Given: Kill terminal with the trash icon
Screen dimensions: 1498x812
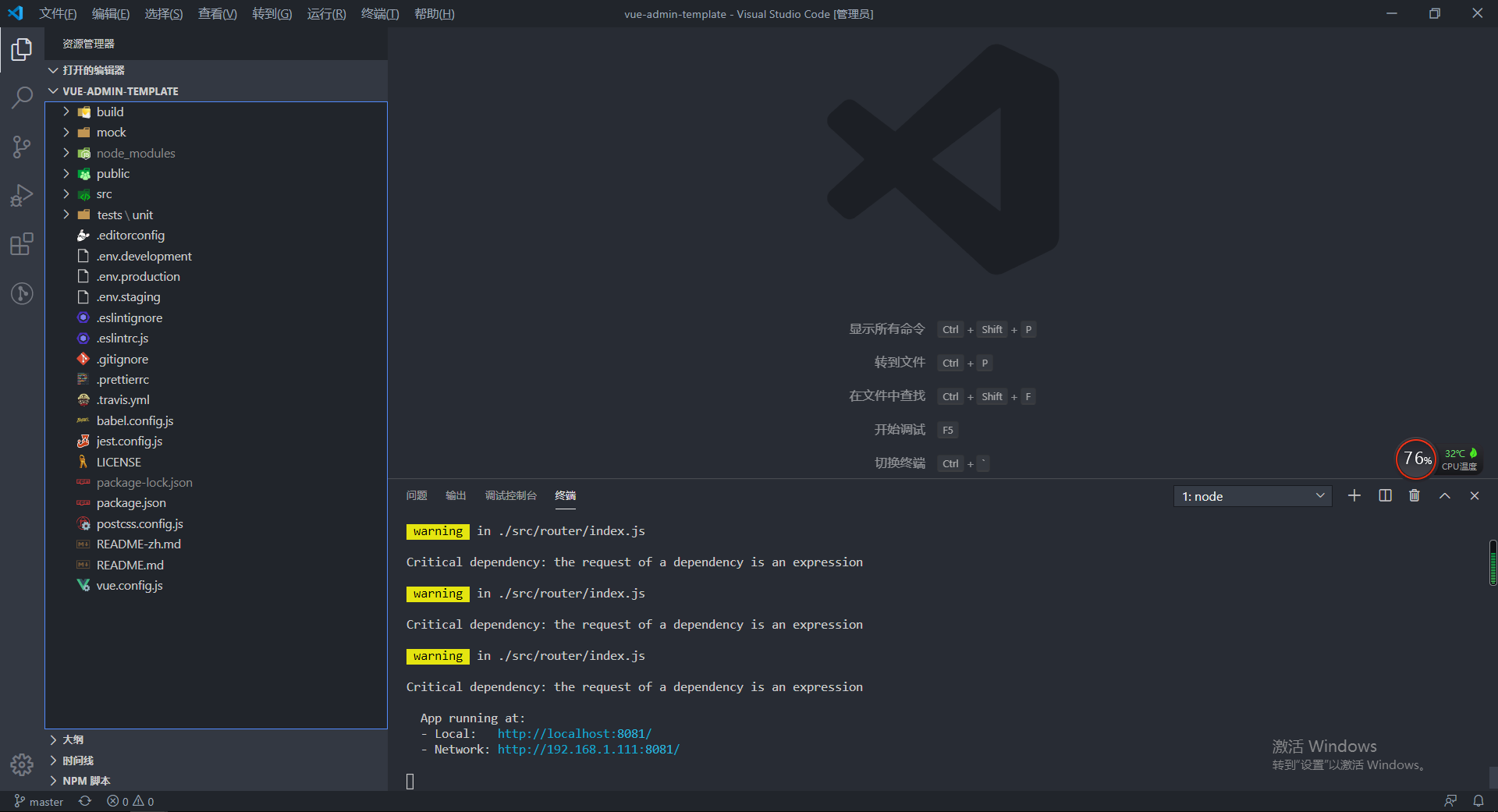Looking at the screenshot, I should point(1415,496).
